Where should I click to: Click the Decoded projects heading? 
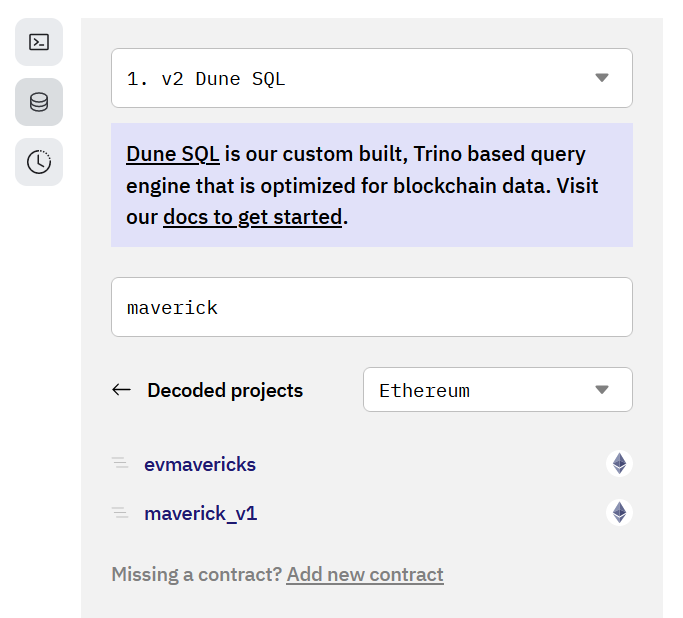click(x=225, y=391)
